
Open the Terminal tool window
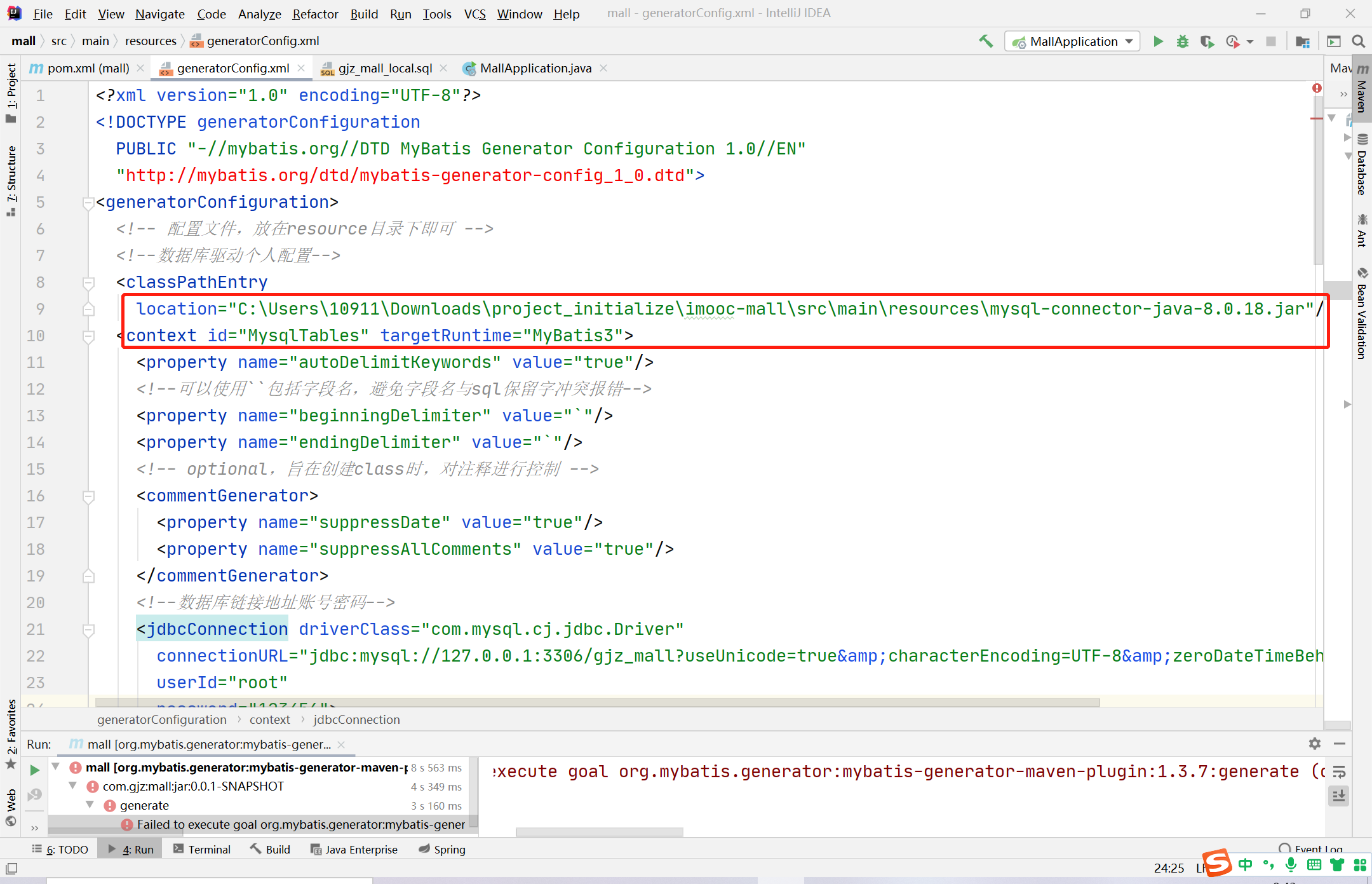[x=202, y=849]
